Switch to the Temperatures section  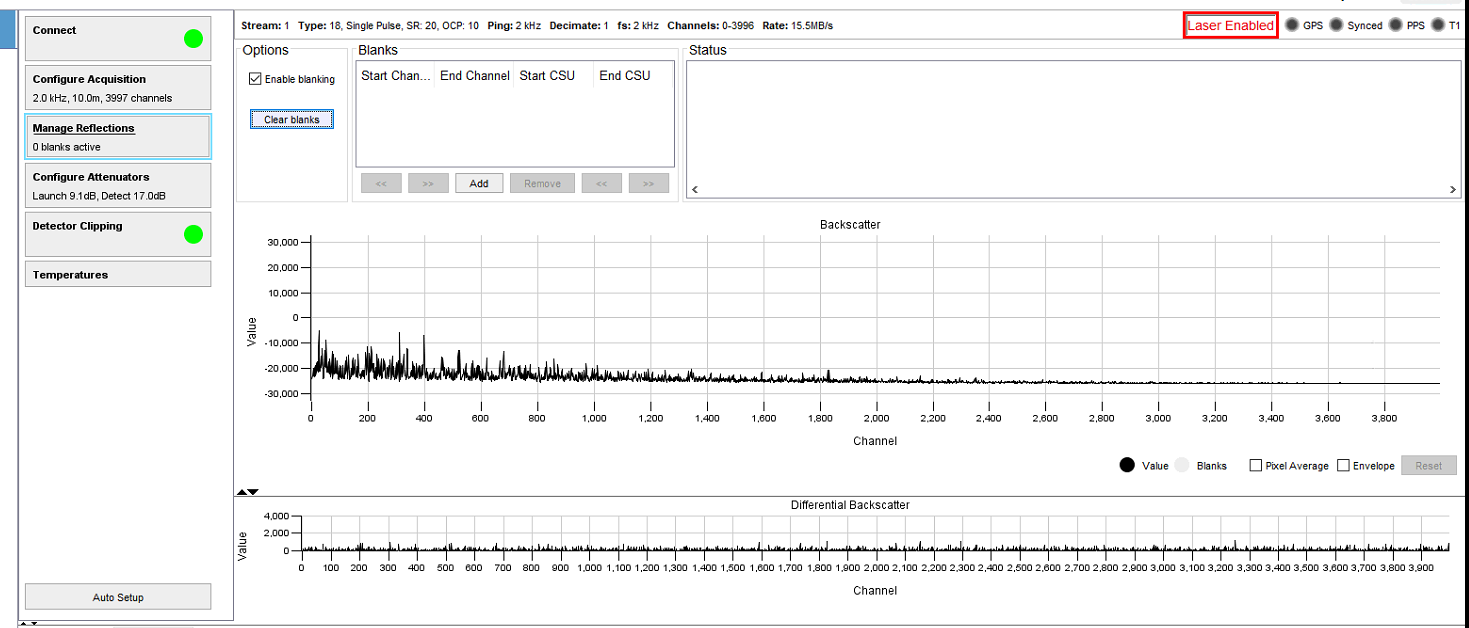tap(118, 274)
